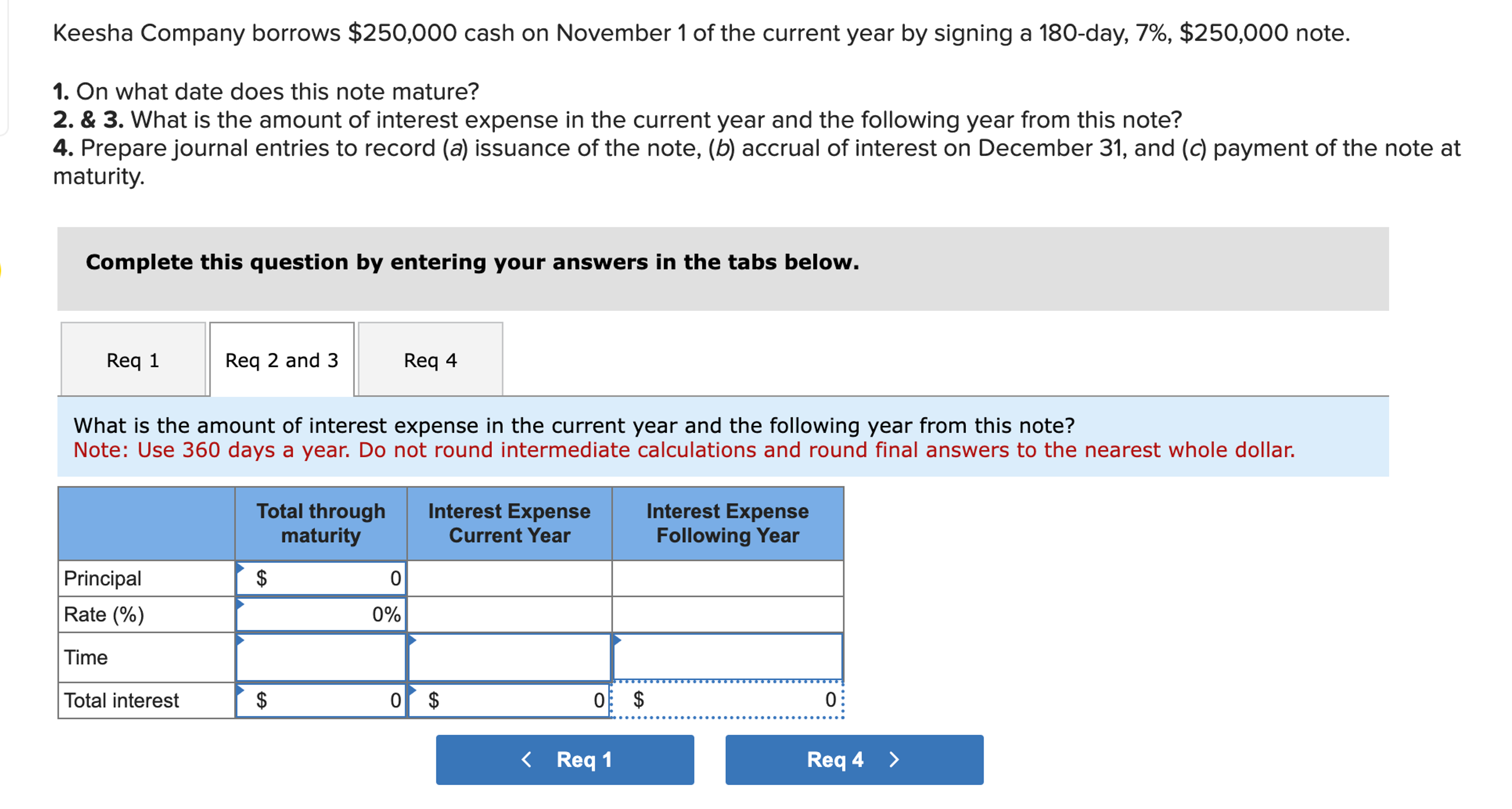Select the Interest Expense Current Year column header
Screen dimensions: 1512x809
pyautogui.click(x=509, y=523)
